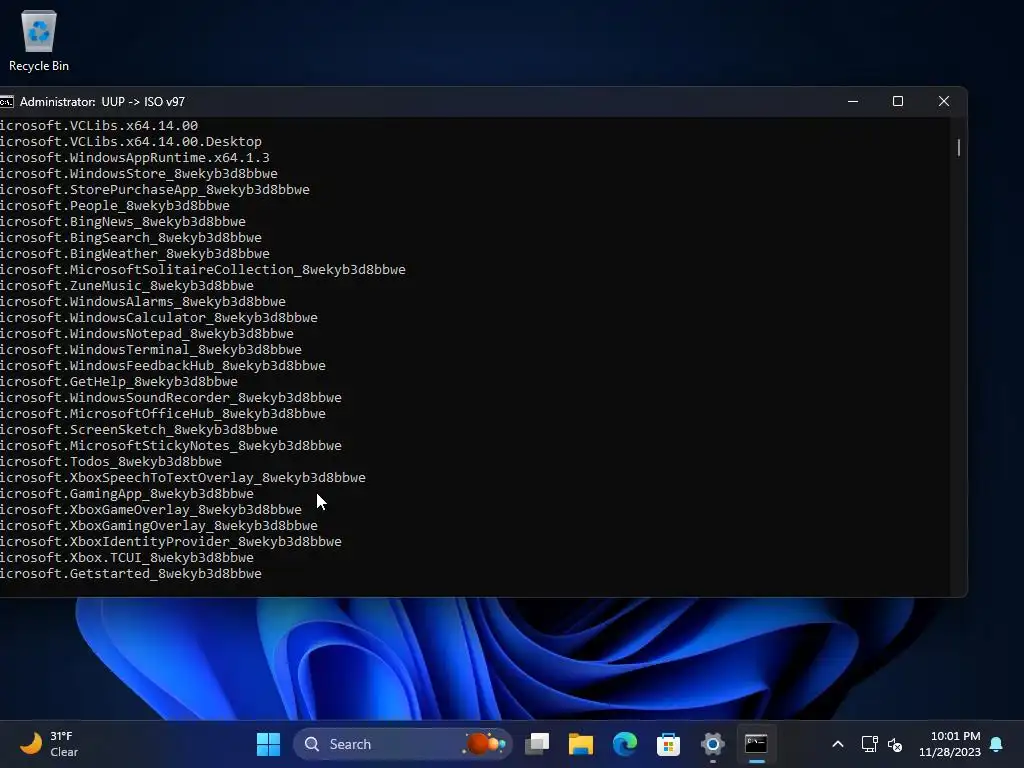
Task: Click the Xbox.TCUI_8wekyb3d8bbwe line
Action: pos(127,558)
